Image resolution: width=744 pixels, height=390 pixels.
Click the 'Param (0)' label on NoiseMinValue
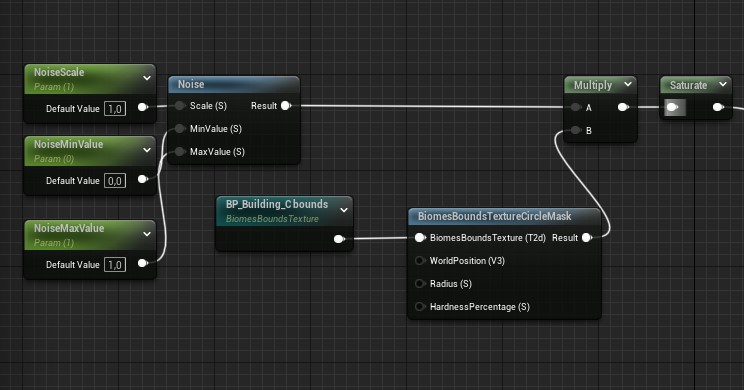(x=54, y=159)
